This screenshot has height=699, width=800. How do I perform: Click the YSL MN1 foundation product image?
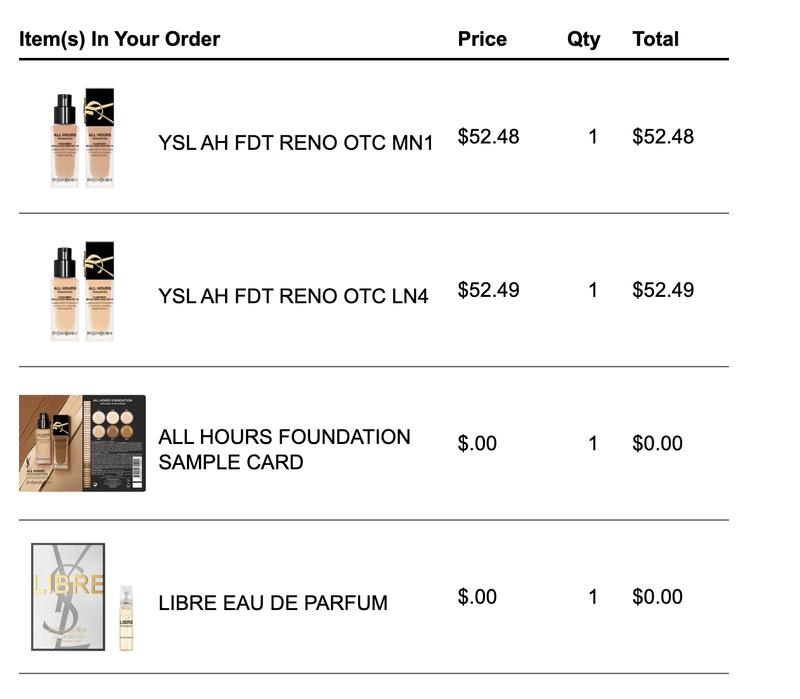82,137
